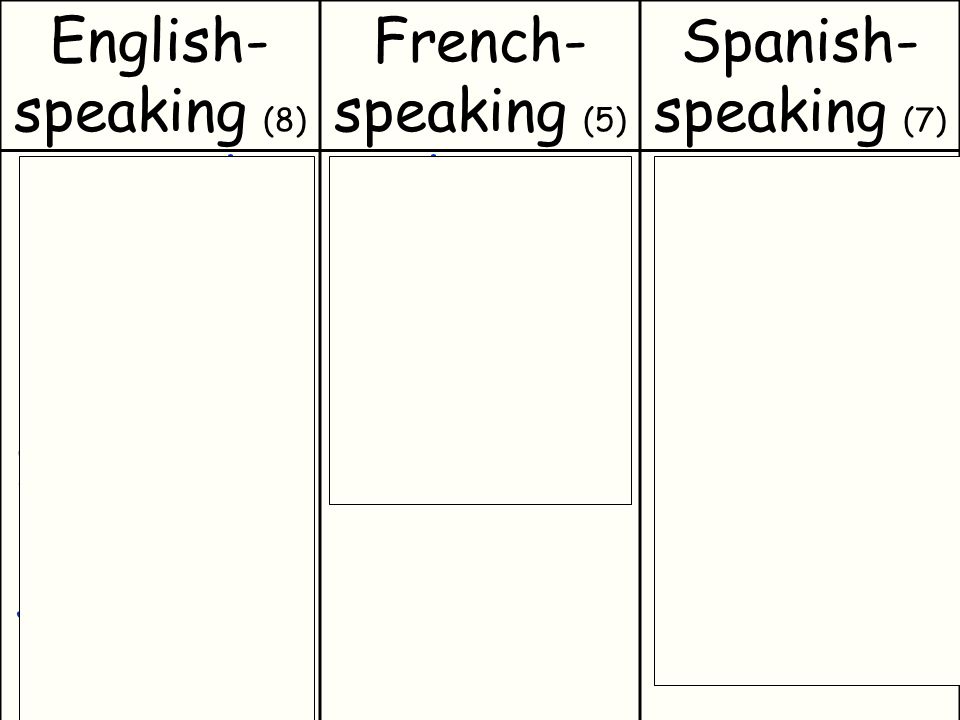Click inside the square box under French-speaking
The image size is (960, 720).
click(x=480, y=331)
